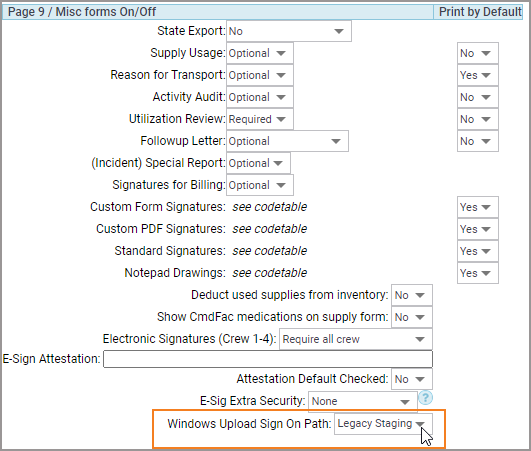Expand the Followup Letter dropdown

287,141
